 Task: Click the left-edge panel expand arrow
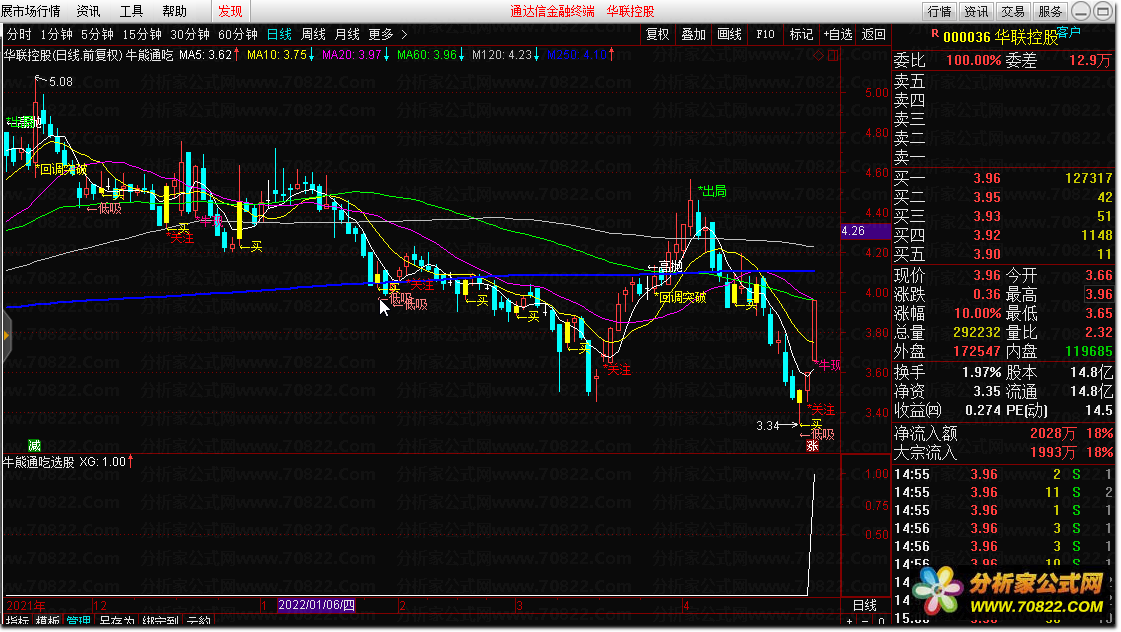pyautogui.click(x=6, y=335)
